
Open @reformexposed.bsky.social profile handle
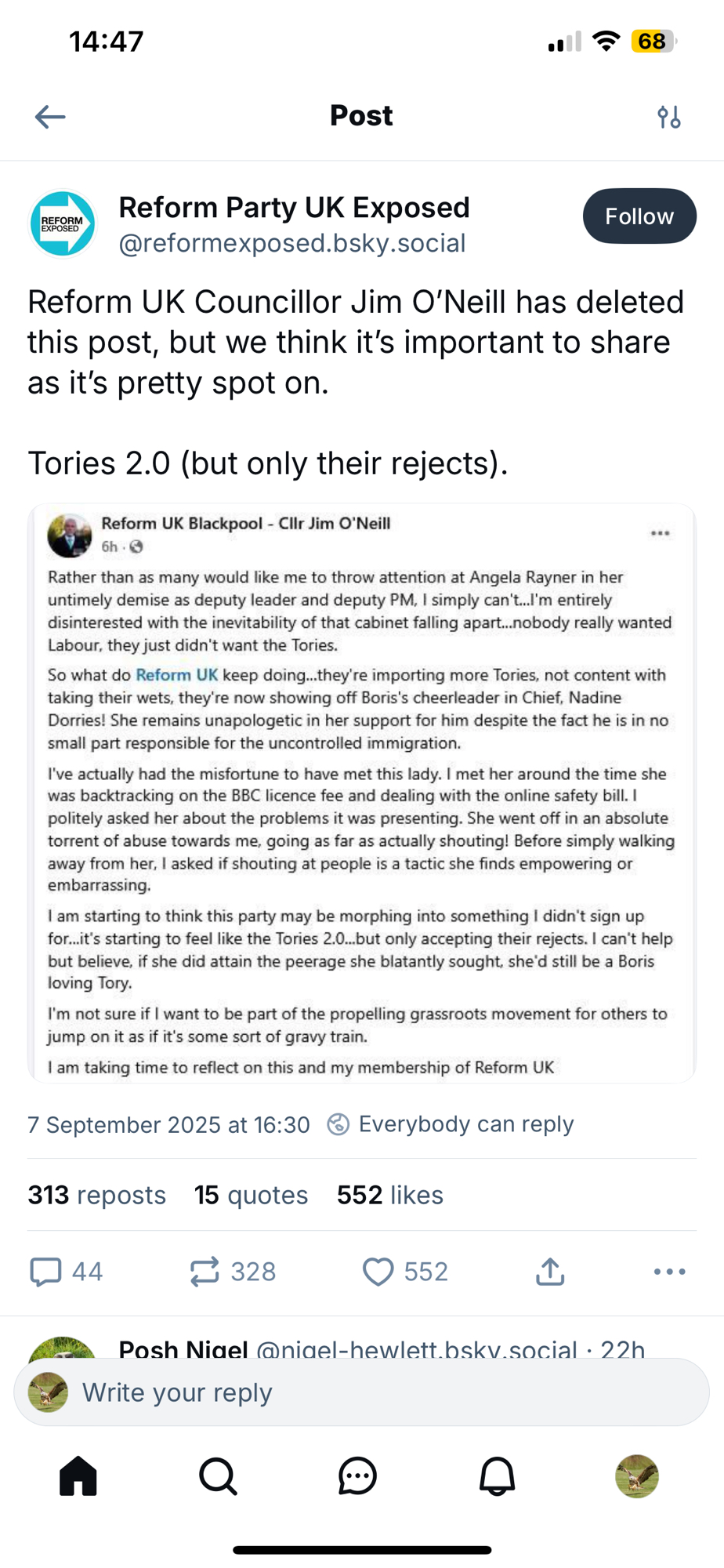[291, 244]
